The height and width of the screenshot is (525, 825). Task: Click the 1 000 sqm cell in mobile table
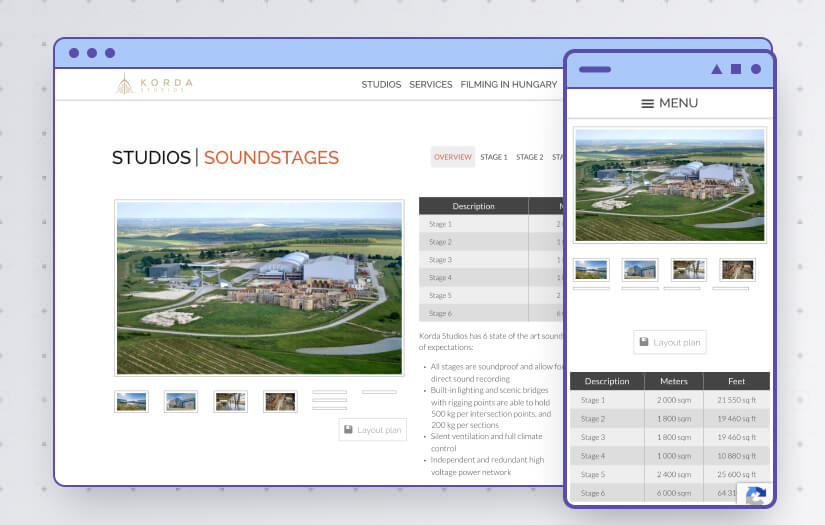point(674,456)
